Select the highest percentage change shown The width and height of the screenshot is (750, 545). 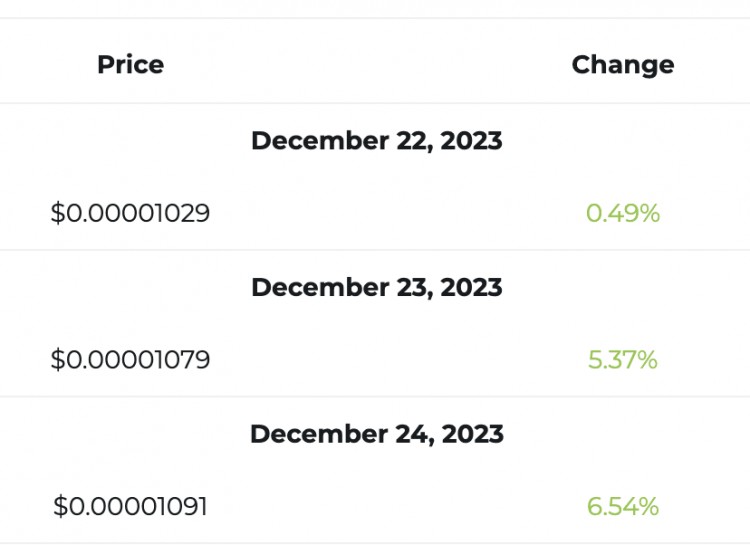[x=622, y=507]
